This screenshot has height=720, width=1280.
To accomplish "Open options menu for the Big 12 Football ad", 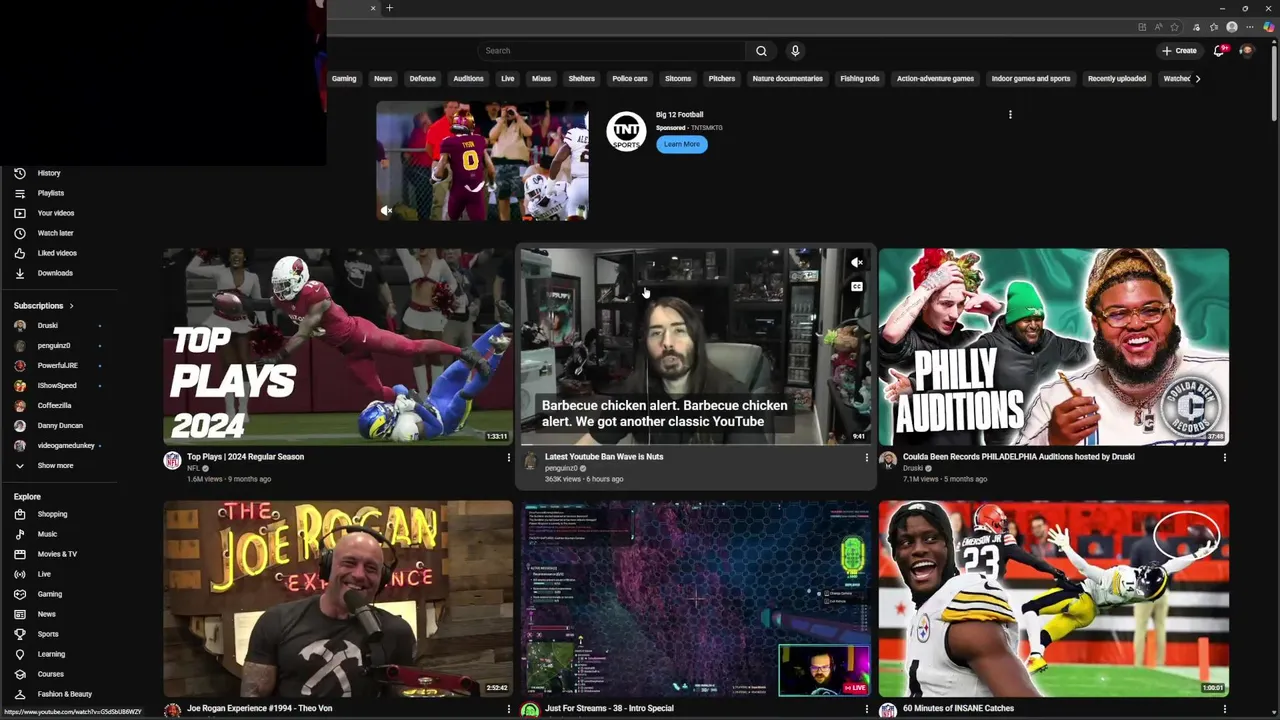I will click(1010, 115).
